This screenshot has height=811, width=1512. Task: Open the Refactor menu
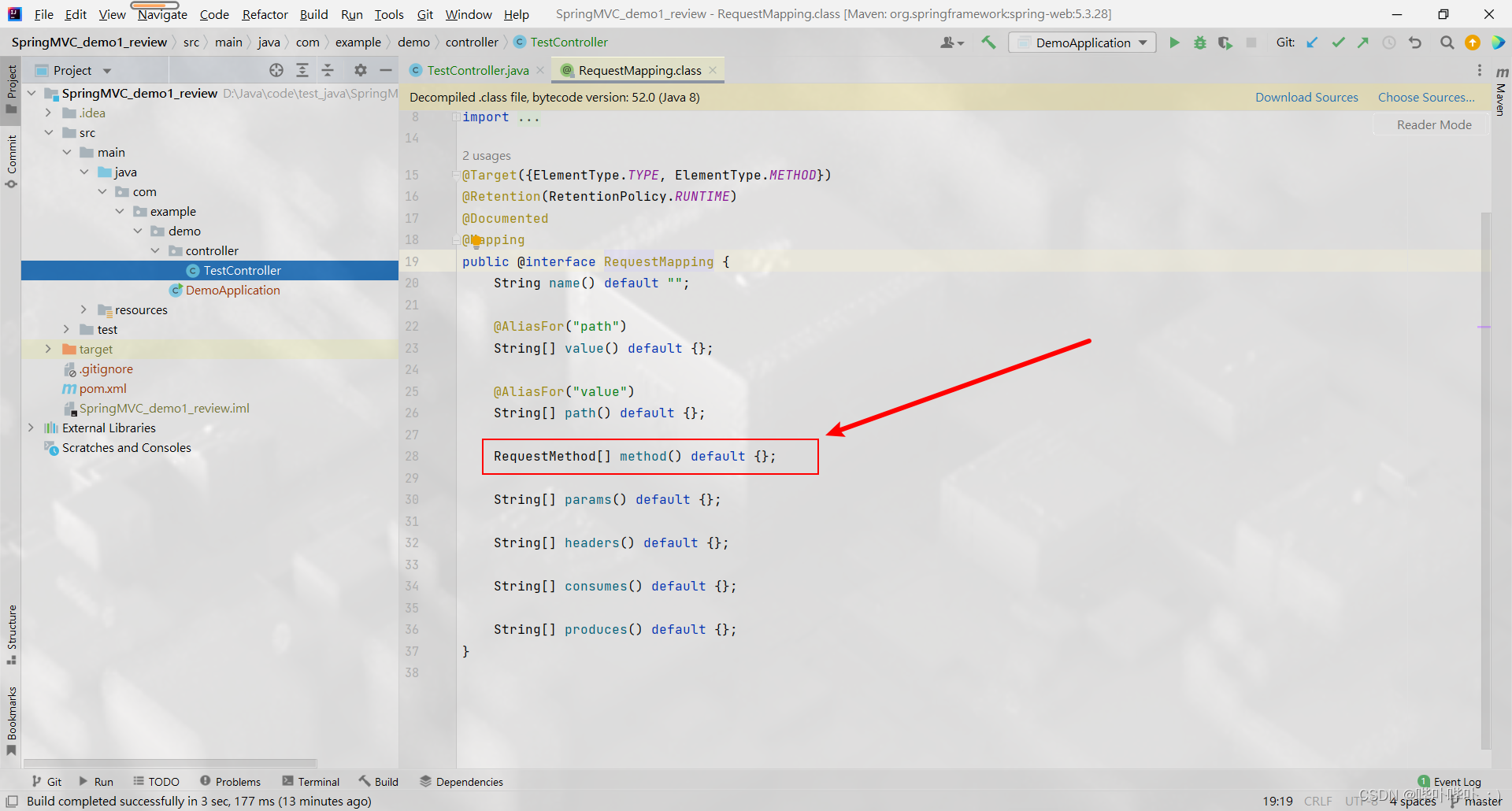pos(265,14)
